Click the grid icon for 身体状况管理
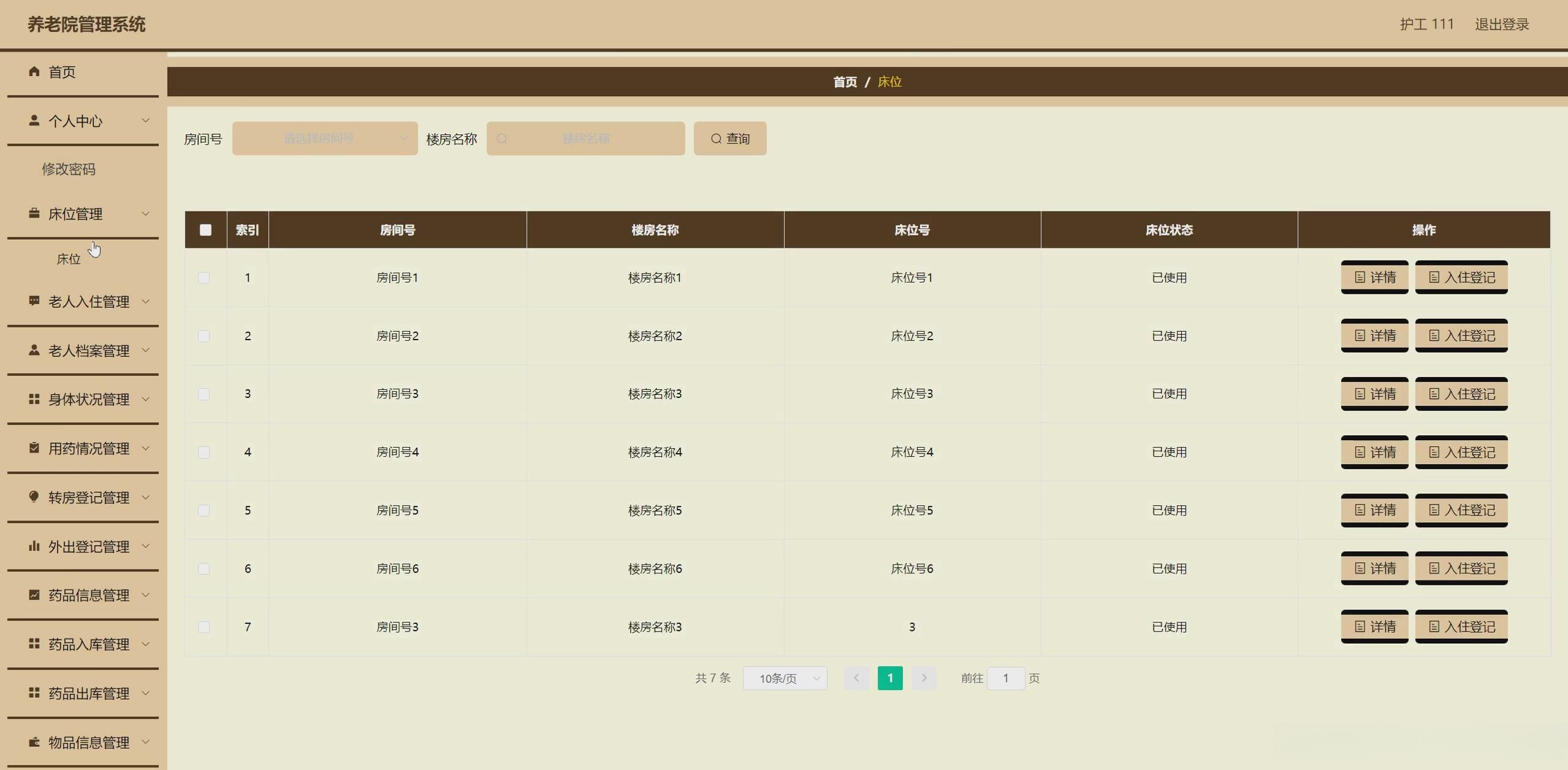1568x770 pixels. pos(34,399)
